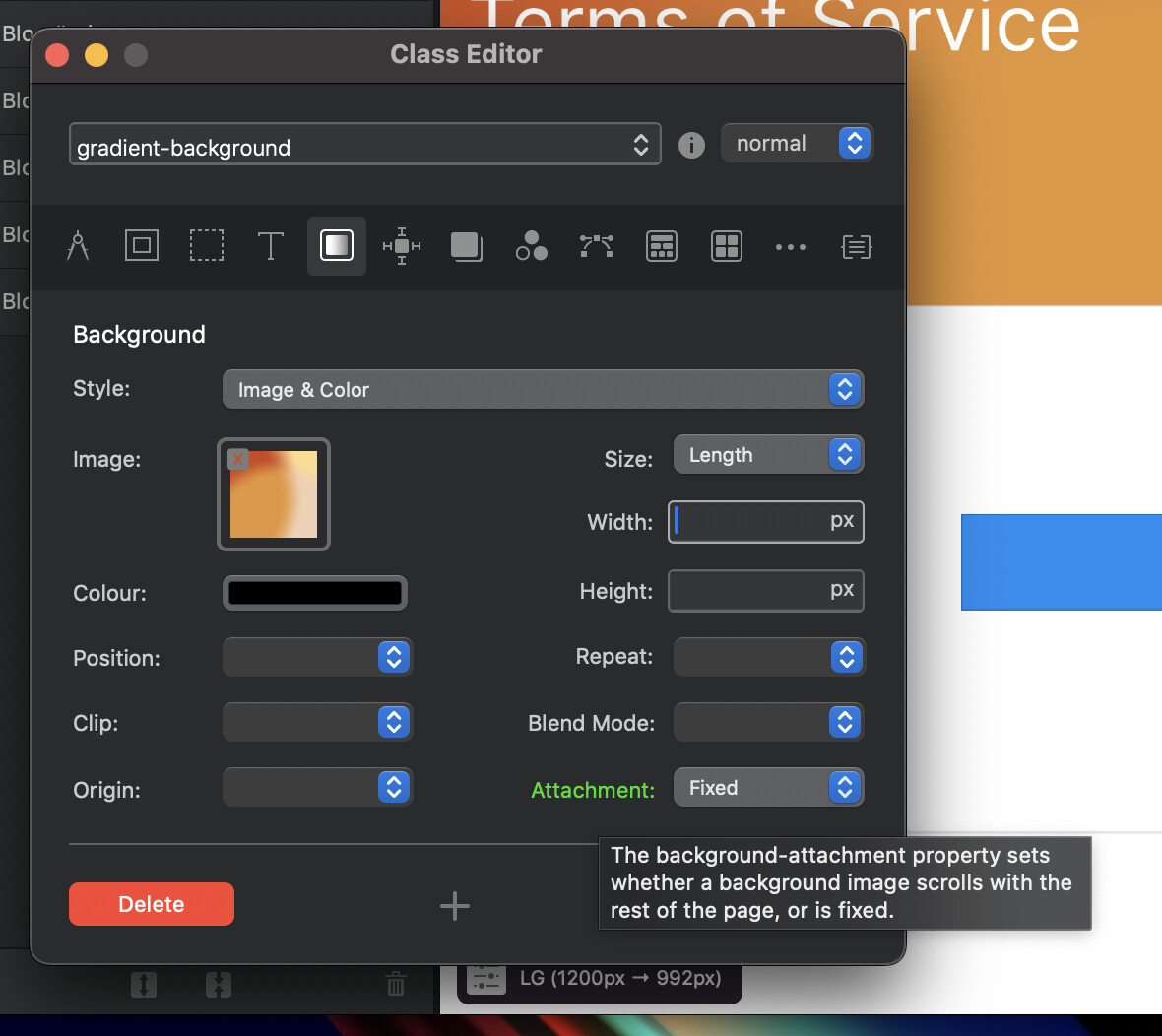Viewport: 1162px width, 1036px height.
Task: Select the background gradient tab icon
Action: [337, 245]
